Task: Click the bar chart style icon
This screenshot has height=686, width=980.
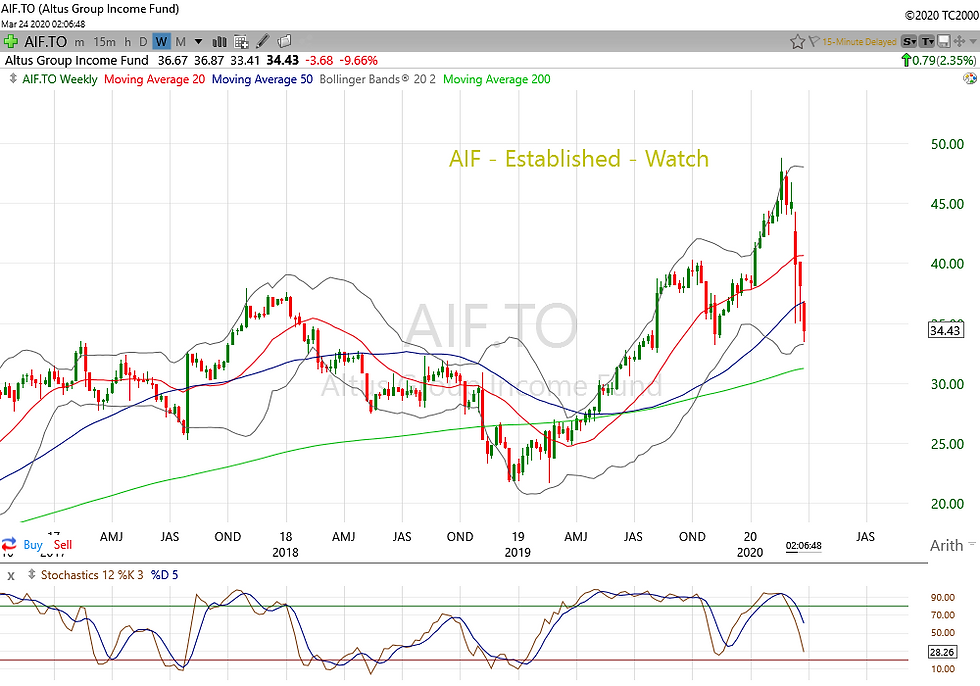Action: [x=219, y=42]
